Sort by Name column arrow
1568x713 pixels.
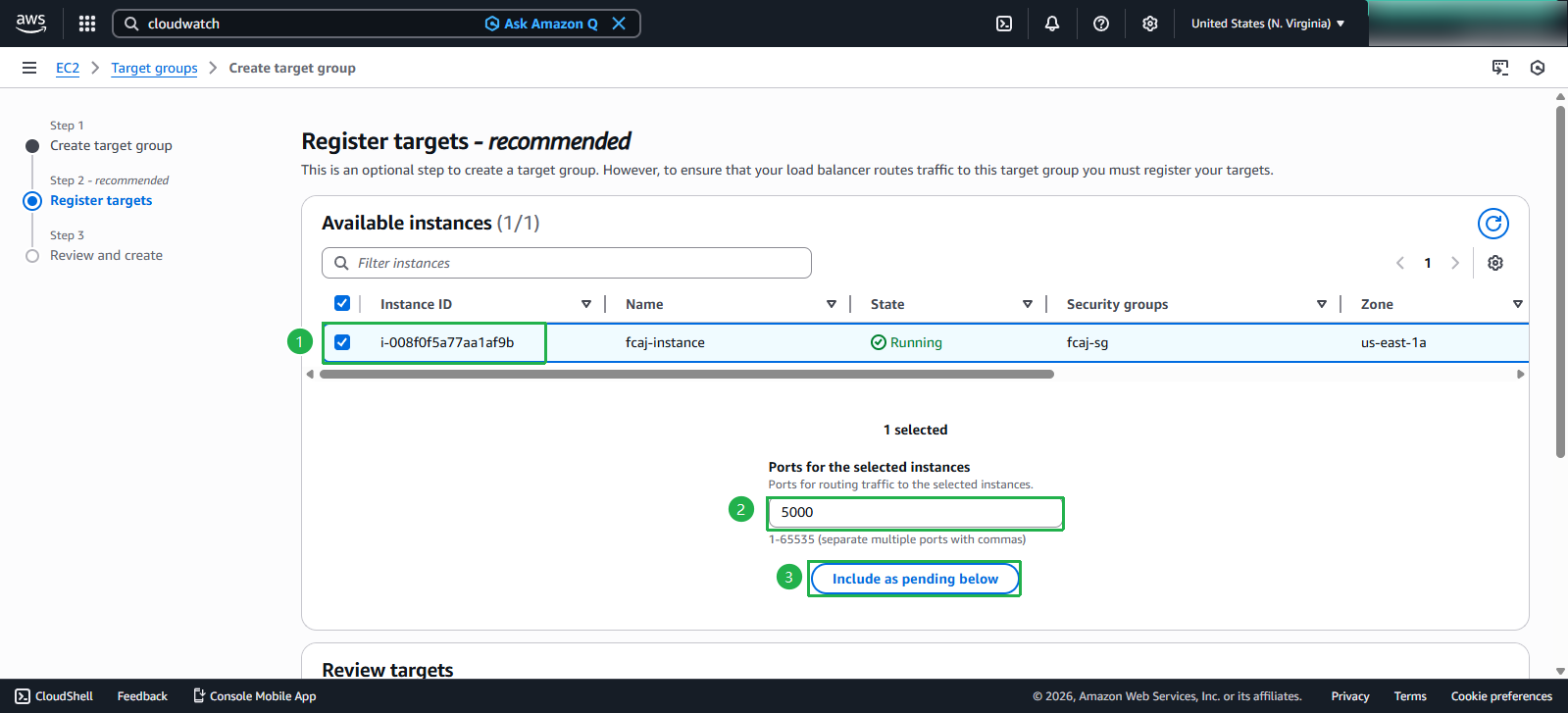(832, 304)
